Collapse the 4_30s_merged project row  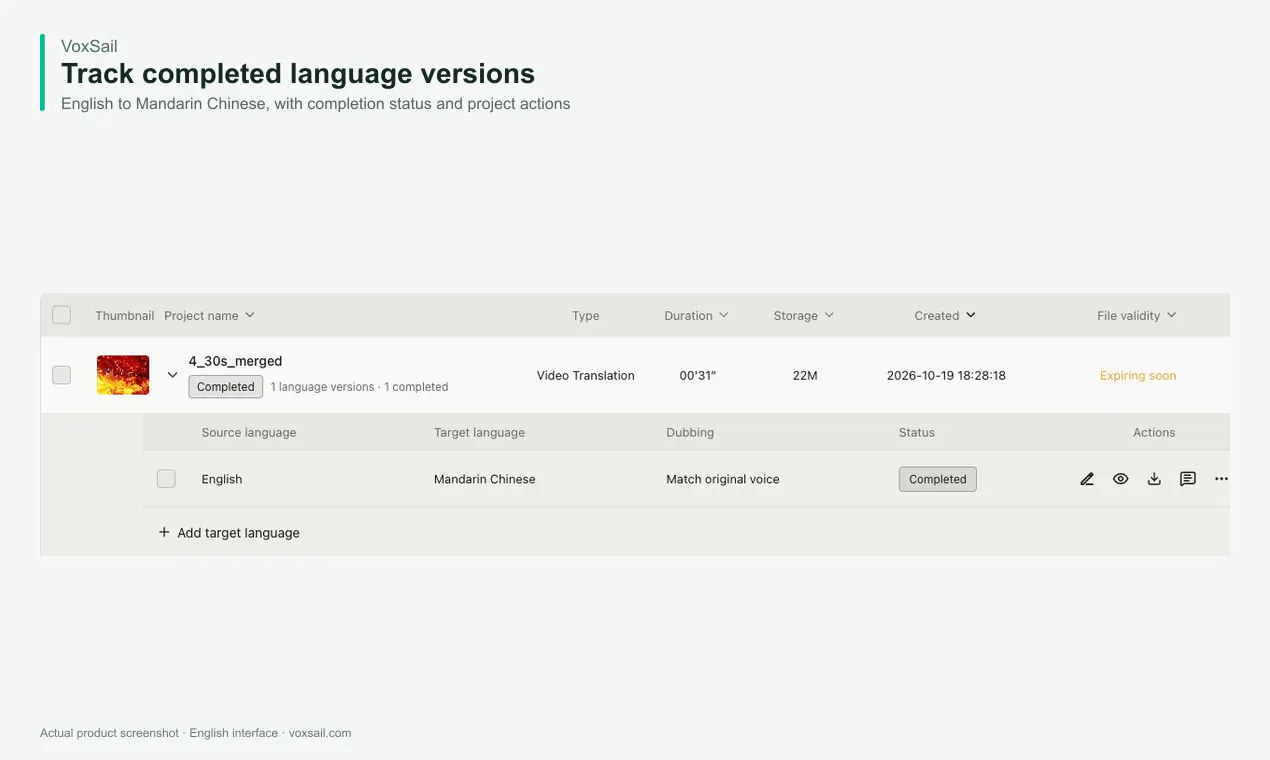click(172, 375)
